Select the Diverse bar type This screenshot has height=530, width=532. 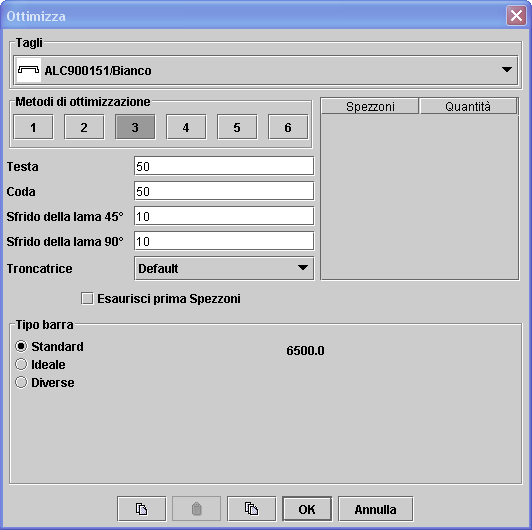[21, 382]
